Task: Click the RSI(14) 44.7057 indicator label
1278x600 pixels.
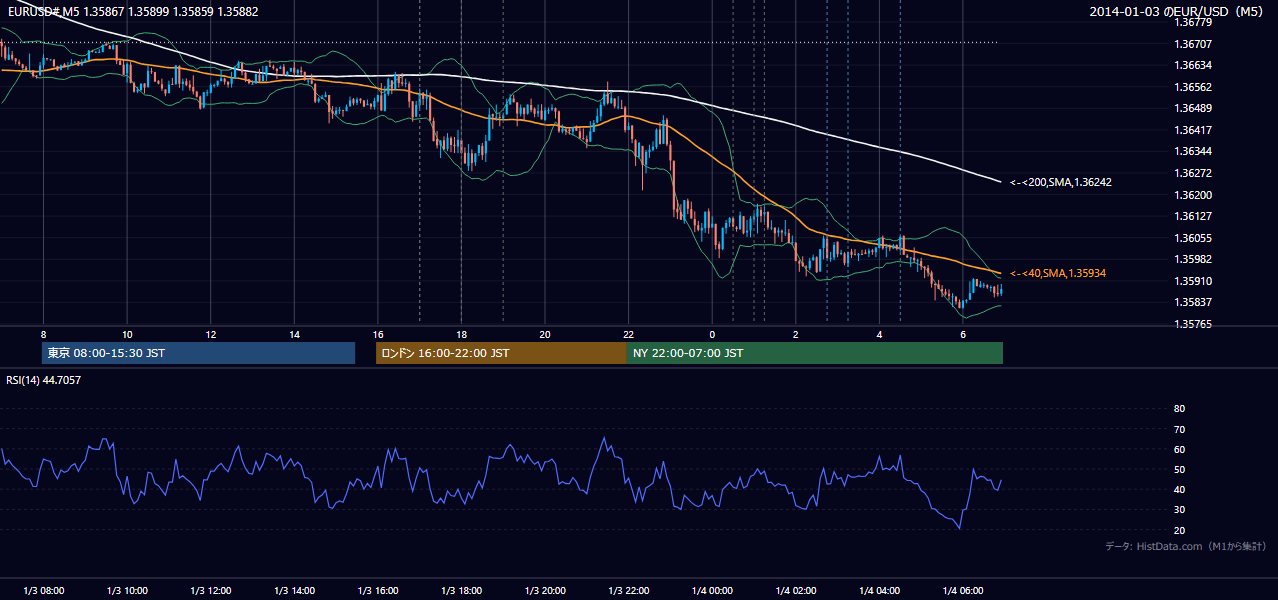Action: (44, 380)
